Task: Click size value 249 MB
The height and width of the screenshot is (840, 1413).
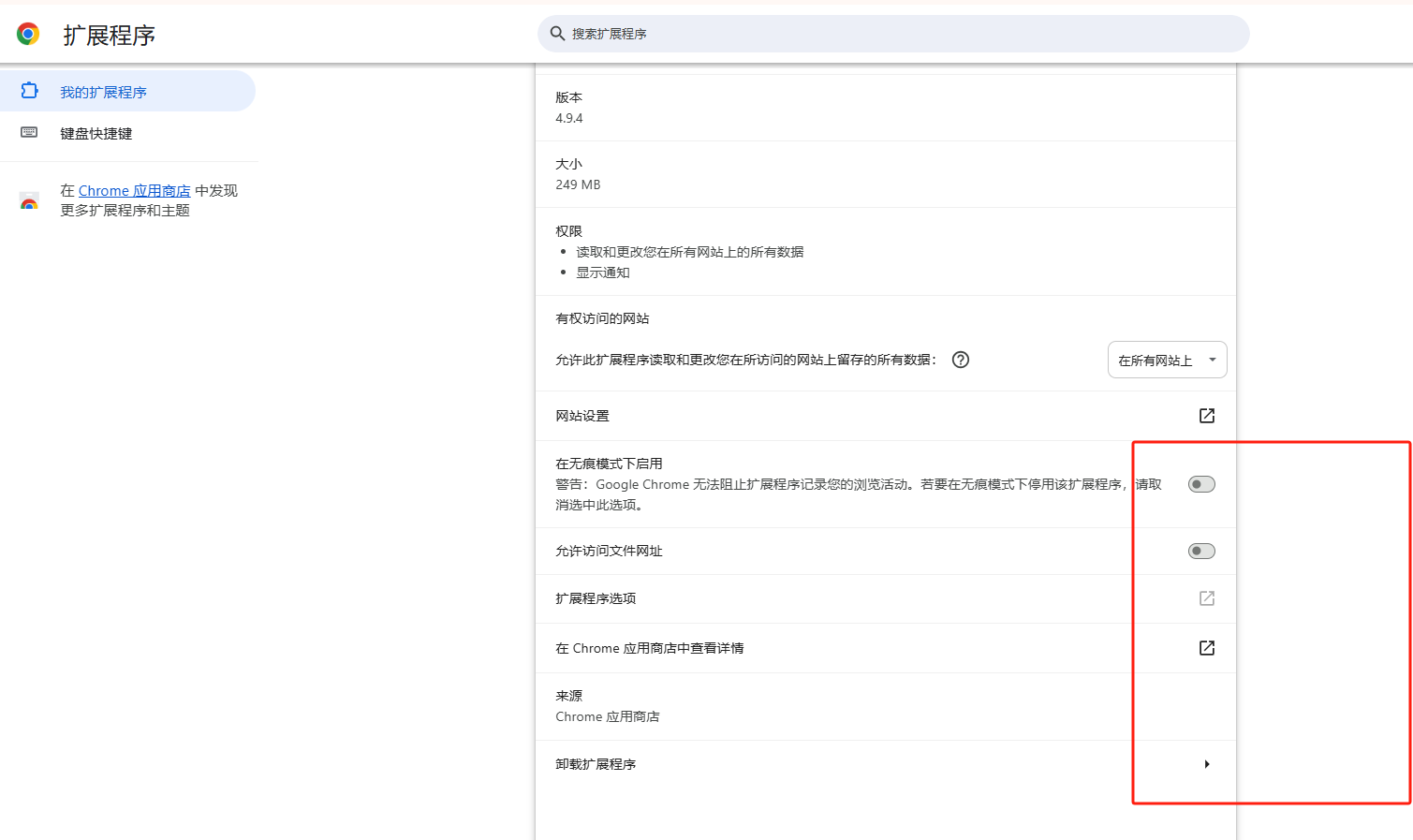Action: click(x=578, y=184)
